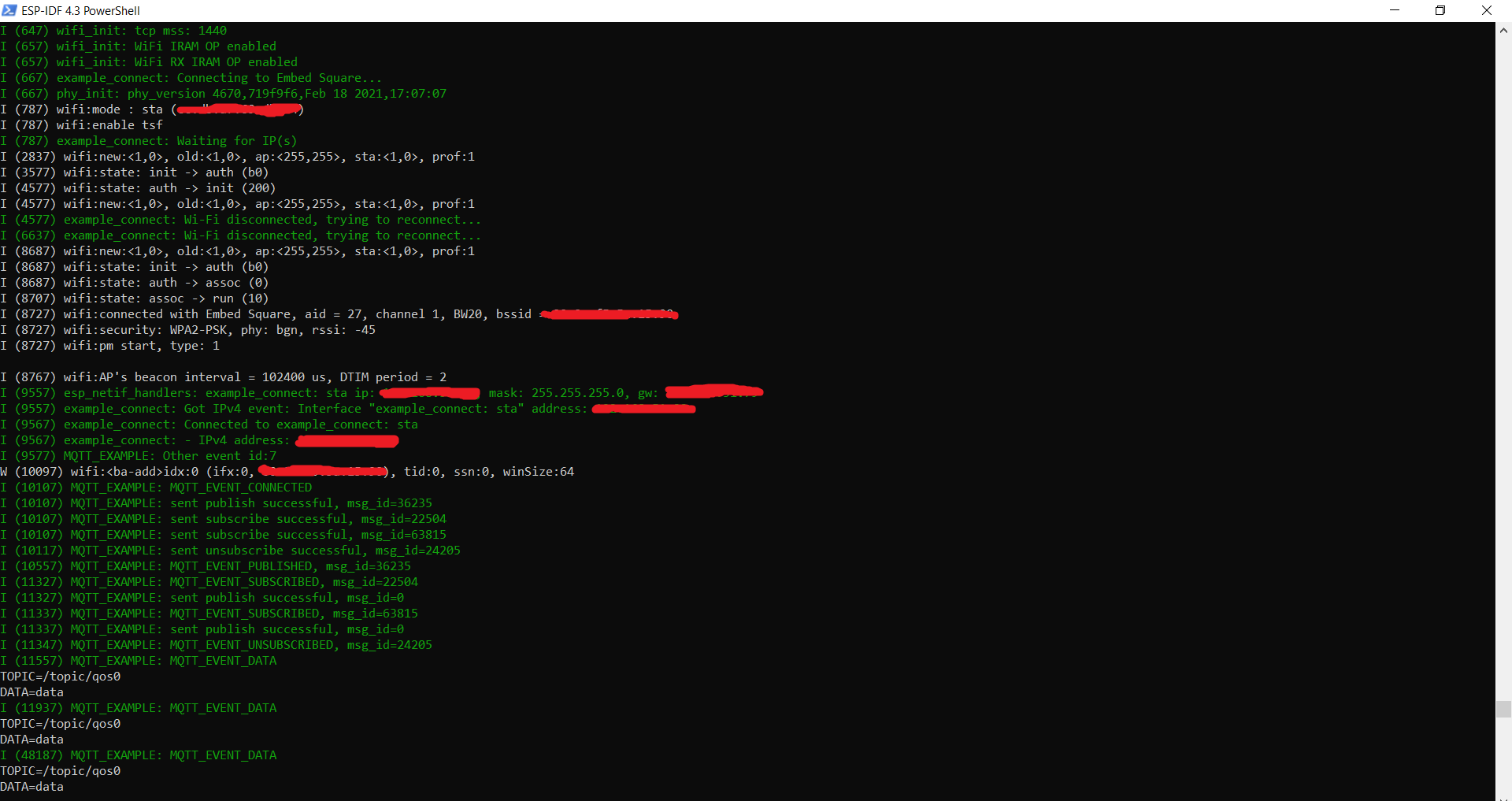Click 'MQTT_EVENT_UNSUBSCRIBED, msg_id=24205' line

pyautogui.click(x=216, y=645)
